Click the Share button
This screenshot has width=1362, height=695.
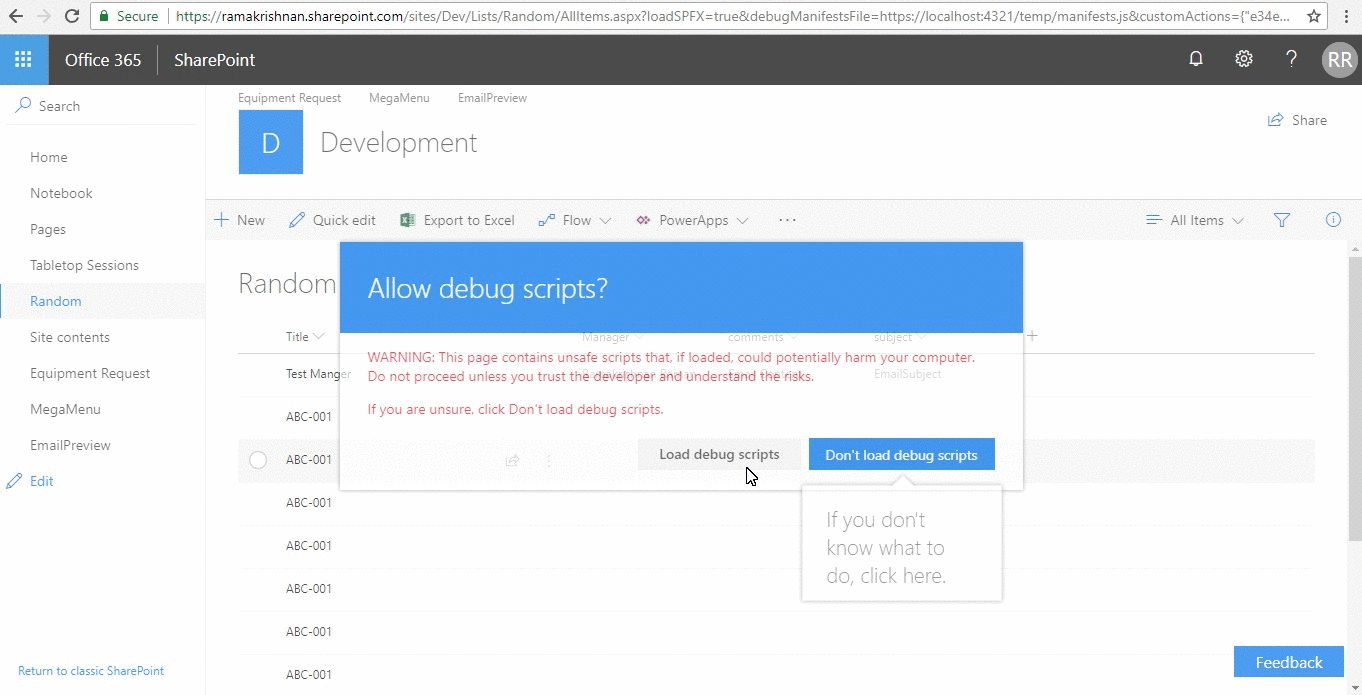pyautogui.click(x=1297, y=120)
